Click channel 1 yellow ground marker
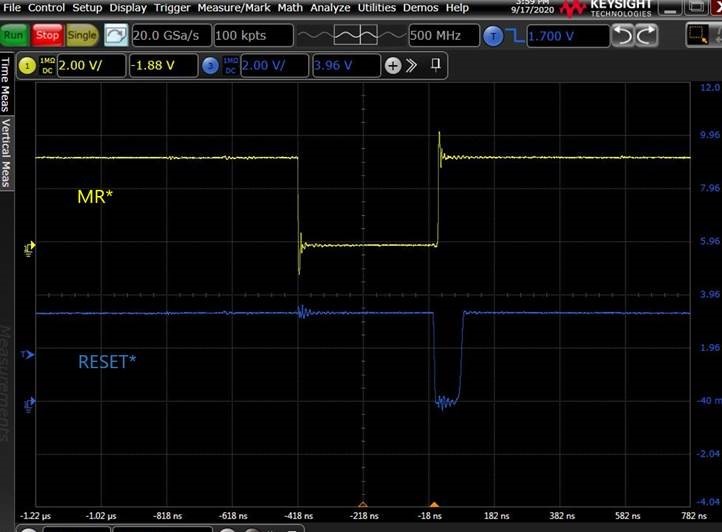This screenshot has height=532, width=722. coord(29,248)
